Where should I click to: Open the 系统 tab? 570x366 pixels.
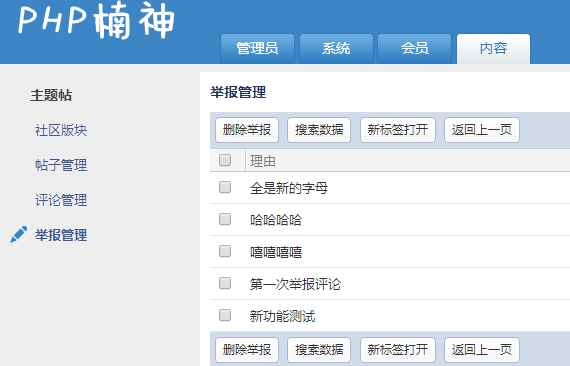[336, 49]
